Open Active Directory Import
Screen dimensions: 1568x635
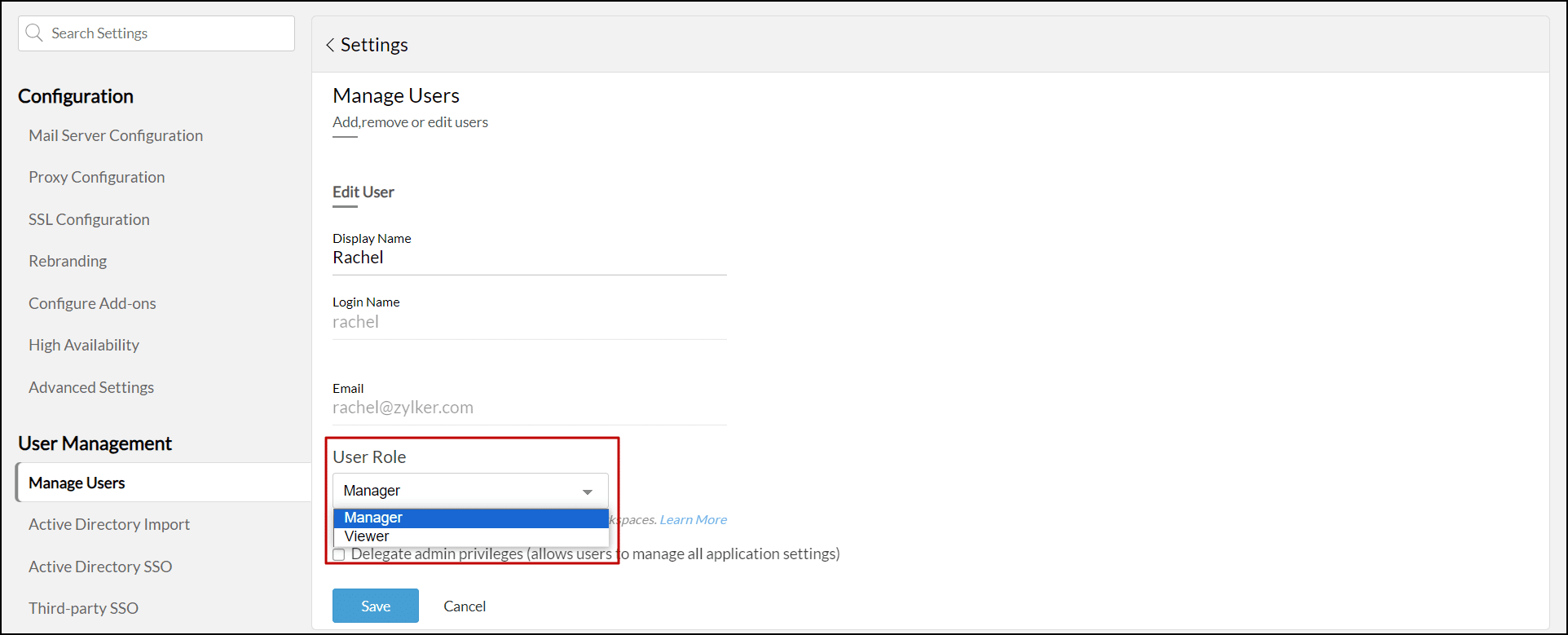pos(109,524)
